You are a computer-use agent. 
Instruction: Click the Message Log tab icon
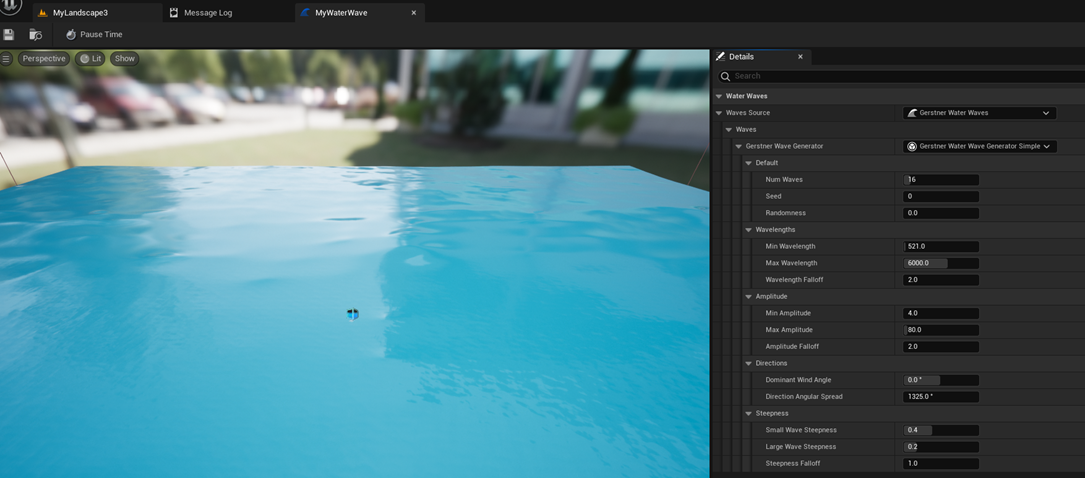coord(174,12)
